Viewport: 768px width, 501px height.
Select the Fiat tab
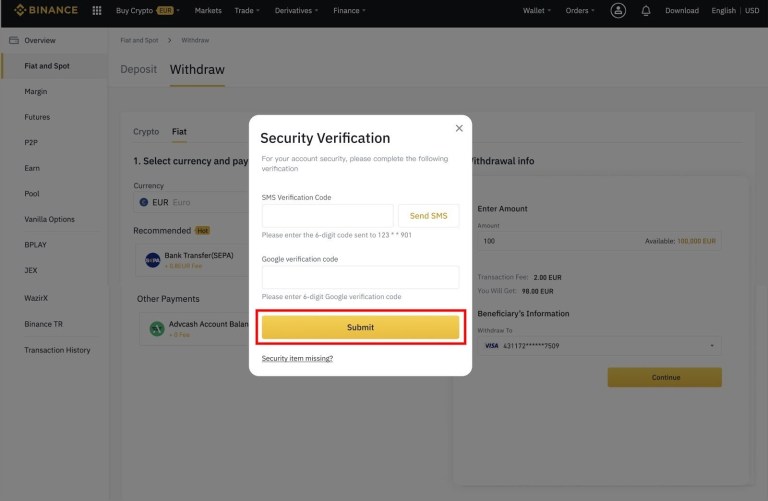click(179, 131)
